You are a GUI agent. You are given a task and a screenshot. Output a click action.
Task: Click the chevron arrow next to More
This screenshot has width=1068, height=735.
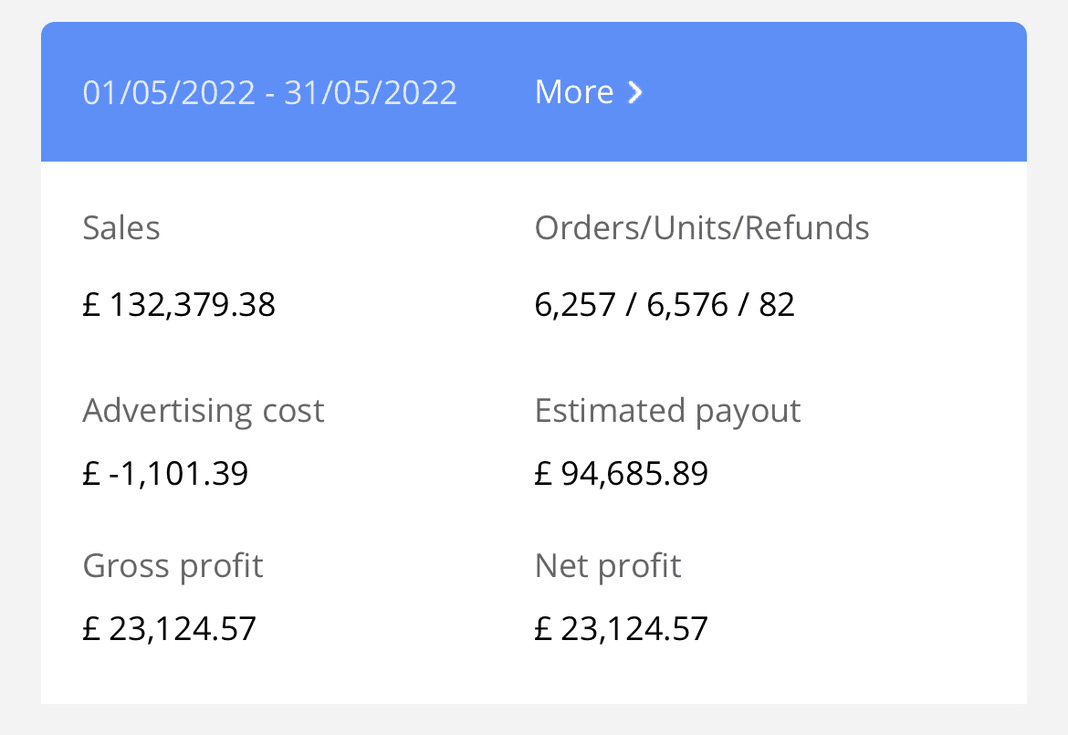635,93
